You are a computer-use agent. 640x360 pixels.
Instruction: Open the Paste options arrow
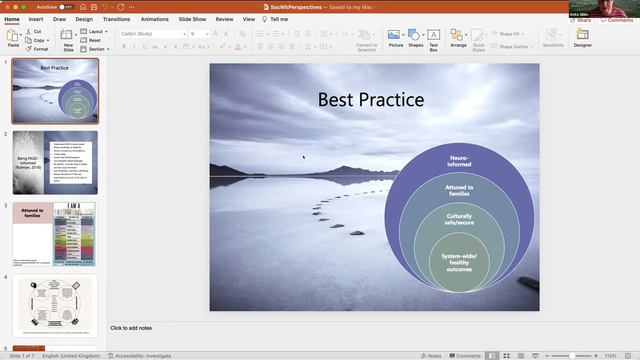coord(20,35)
